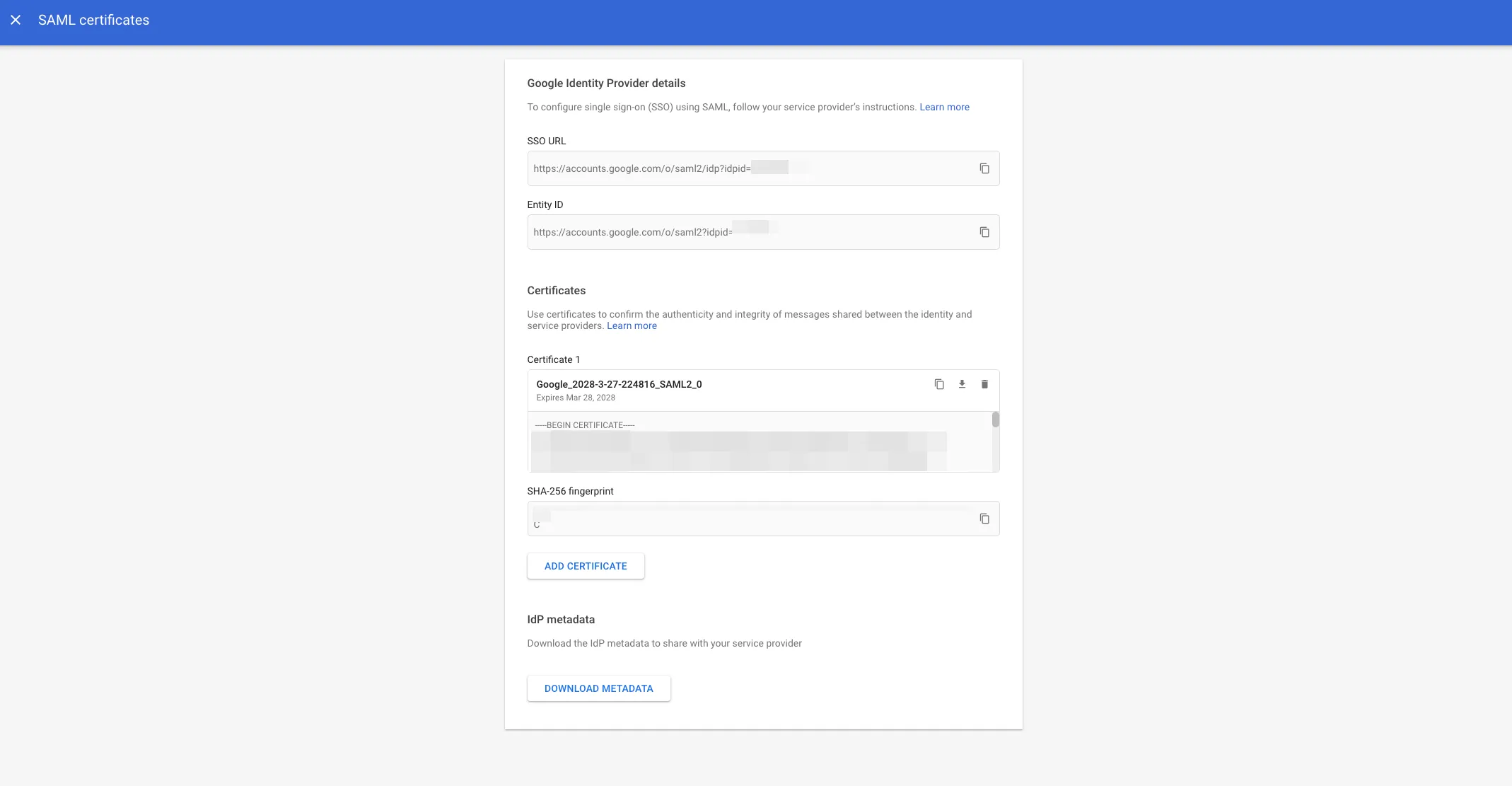Close the SAML certificates panel

point(16,20)
